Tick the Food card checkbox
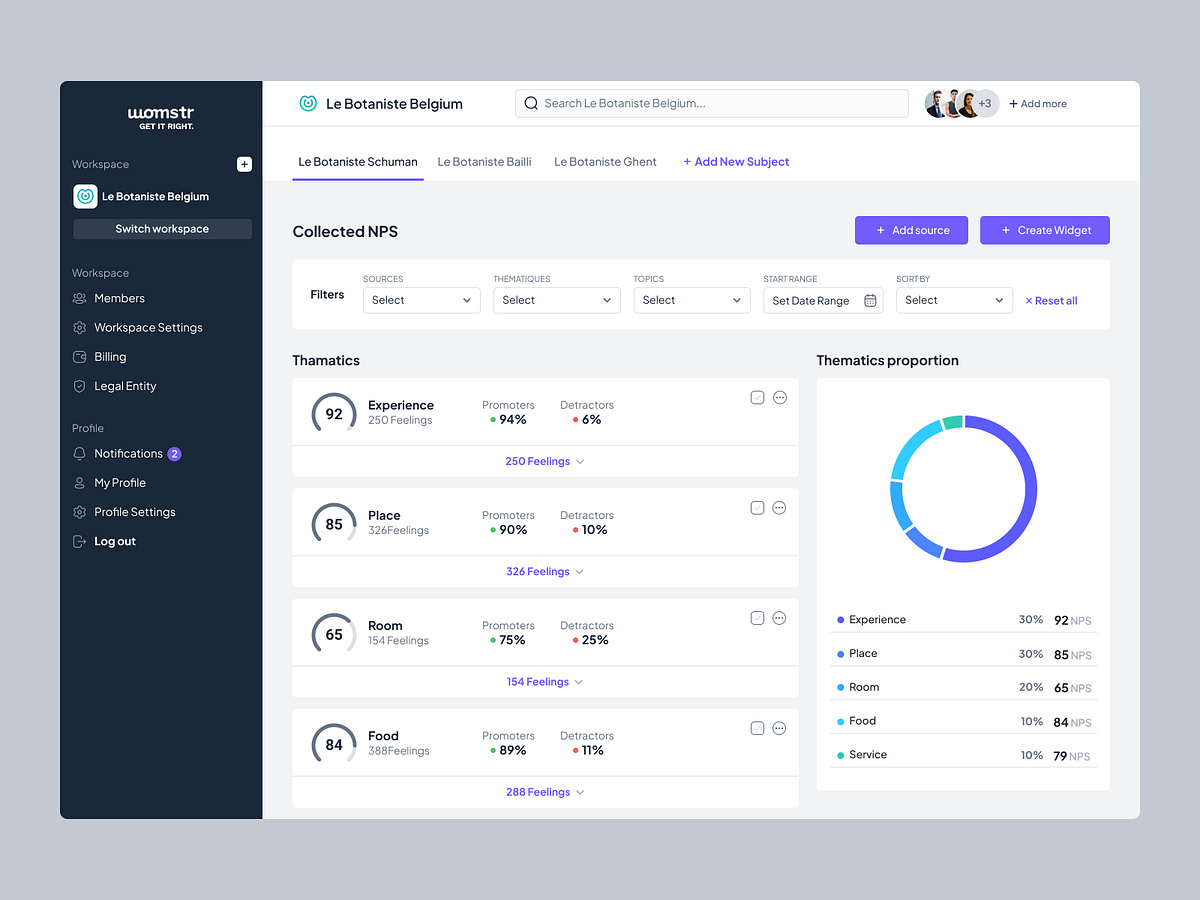This screenshot has width=1200, height=900. (x=757, y=728)
